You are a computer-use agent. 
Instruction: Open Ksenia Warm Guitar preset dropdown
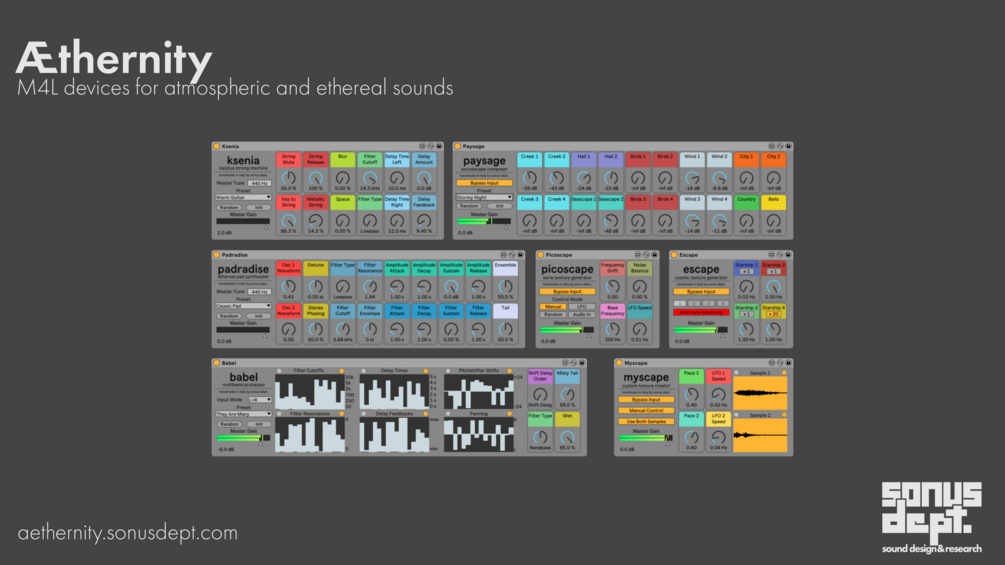click(243, 198)
